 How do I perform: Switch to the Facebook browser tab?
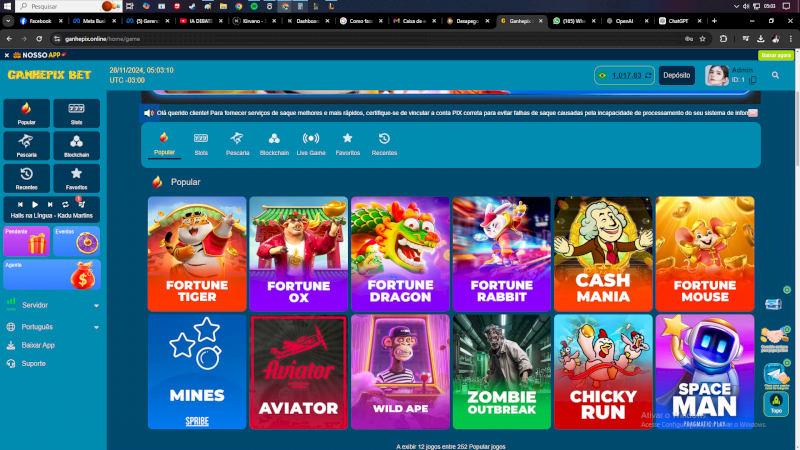pyautogui.click(x=39, y=21)
